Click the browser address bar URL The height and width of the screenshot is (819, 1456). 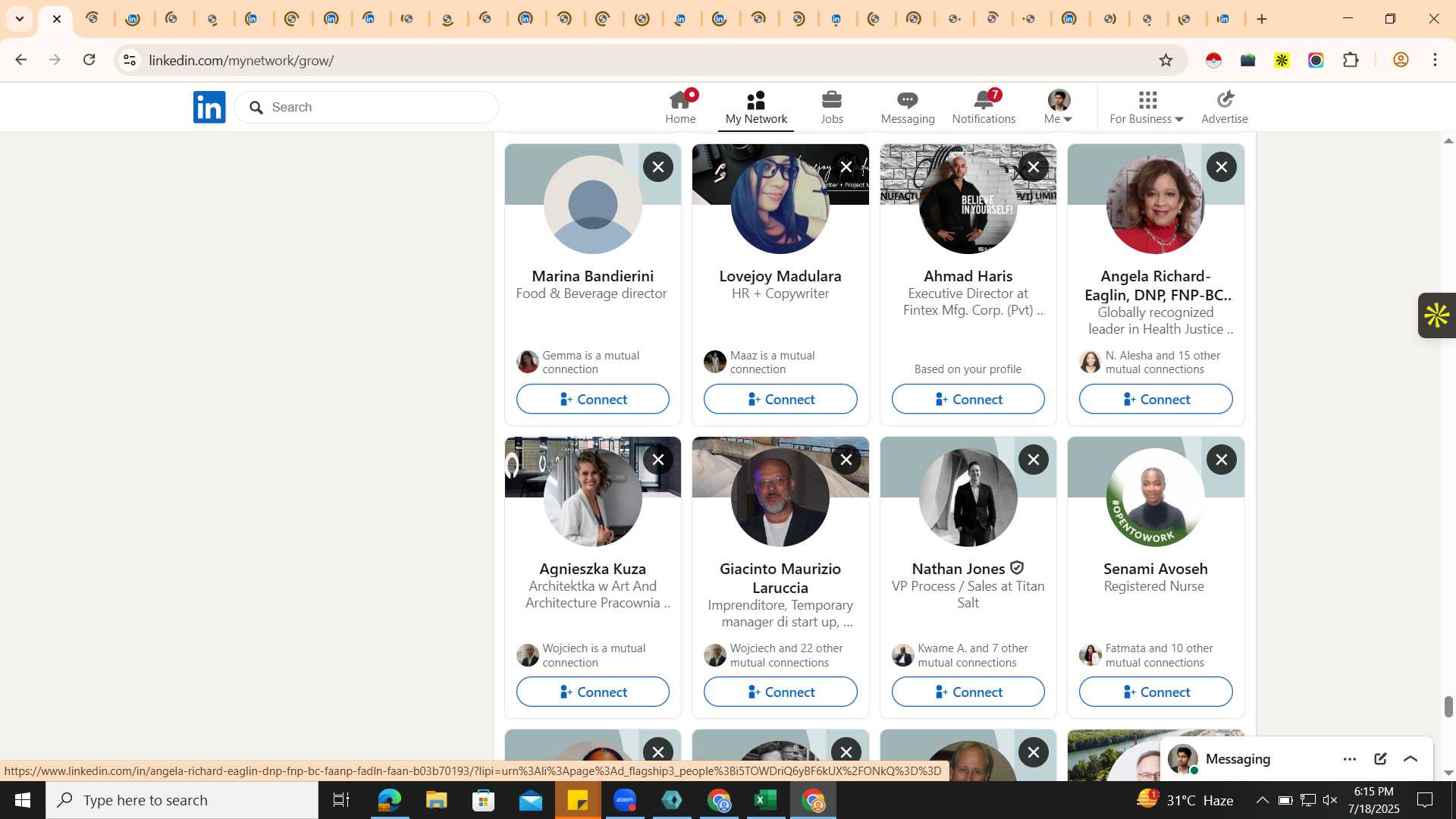pos(241,60)
